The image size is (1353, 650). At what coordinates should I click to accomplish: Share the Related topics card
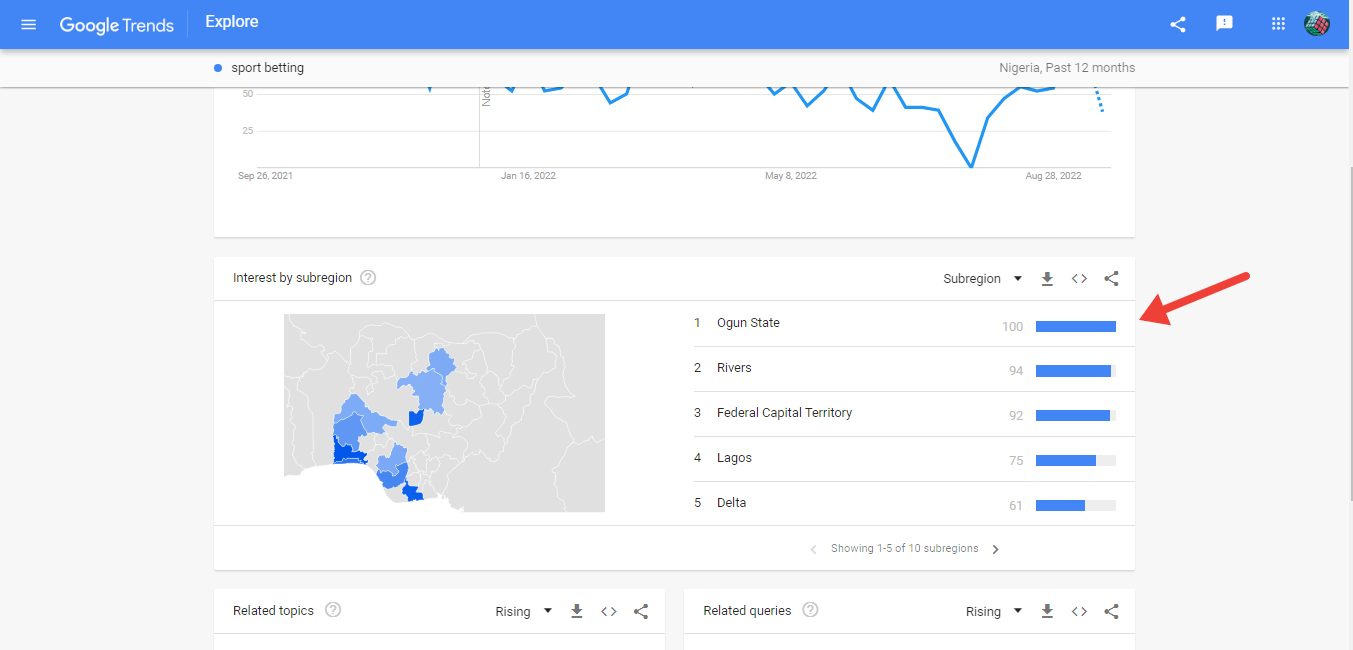coord(641,611)
